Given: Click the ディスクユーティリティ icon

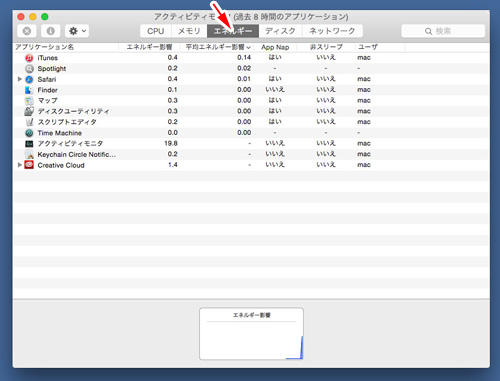Looking at the screenshot, I should point(29,111).
